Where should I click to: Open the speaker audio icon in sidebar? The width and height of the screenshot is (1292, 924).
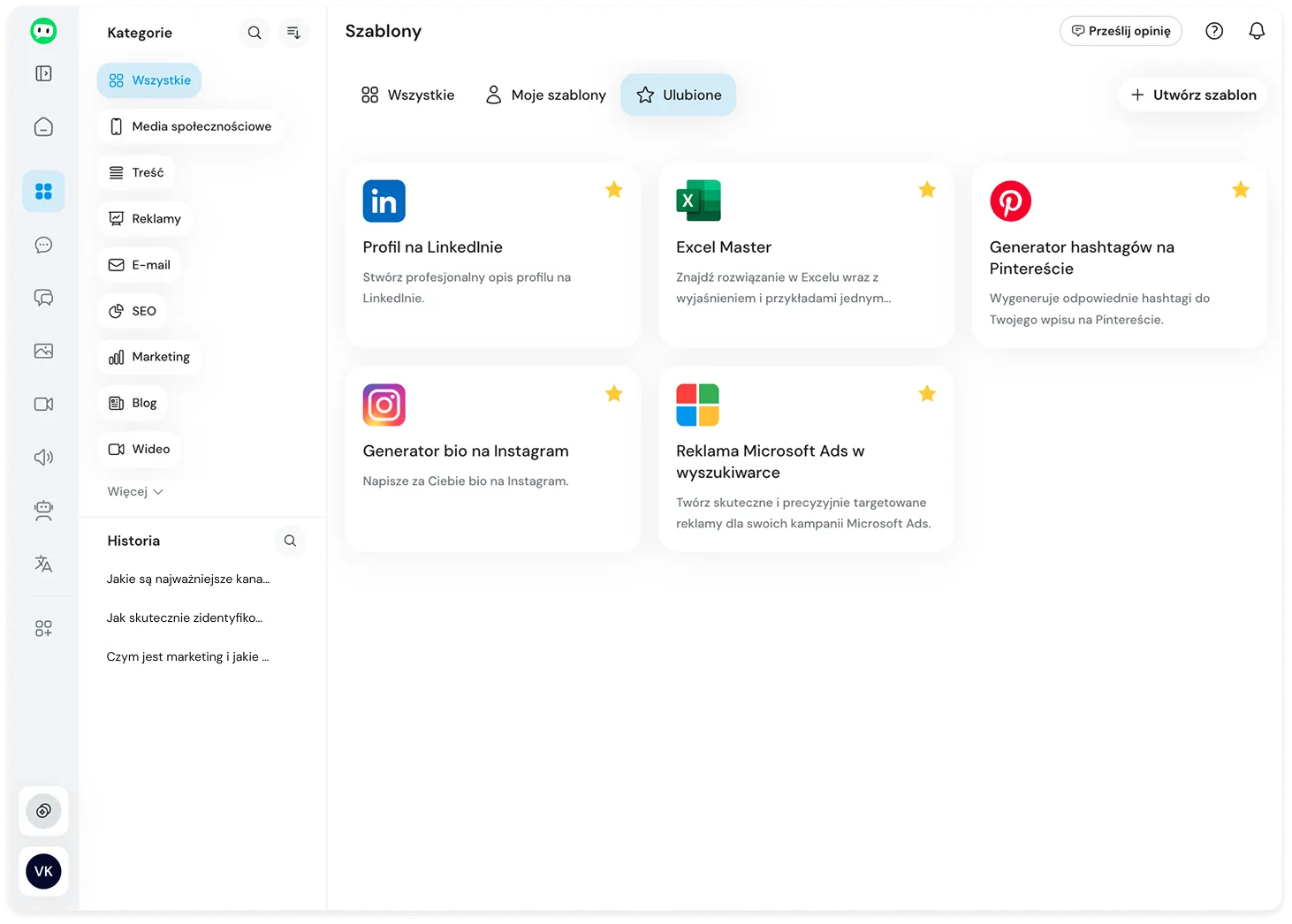tap(43, 457)
